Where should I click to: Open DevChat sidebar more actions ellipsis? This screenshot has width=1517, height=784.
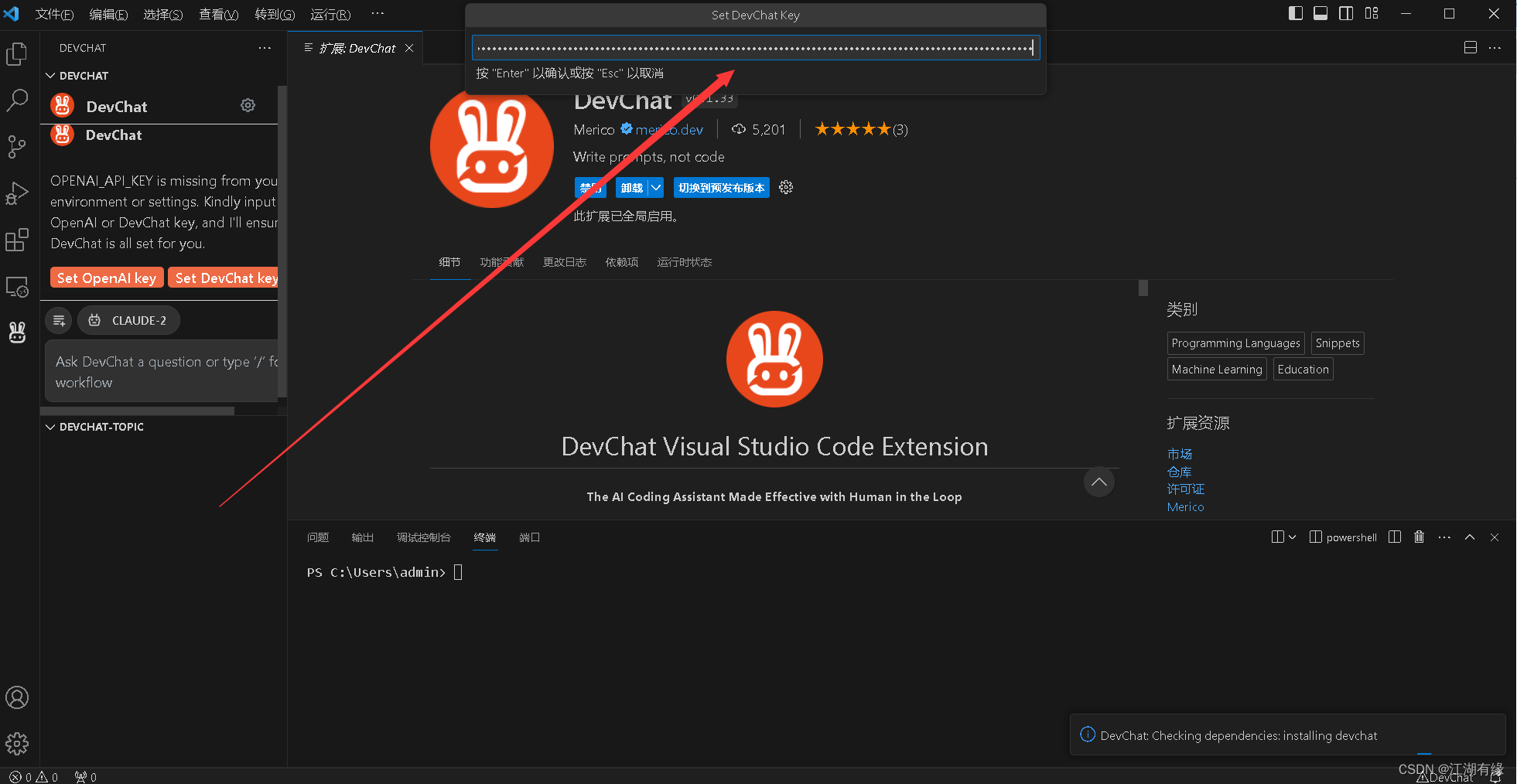point(265,48)
